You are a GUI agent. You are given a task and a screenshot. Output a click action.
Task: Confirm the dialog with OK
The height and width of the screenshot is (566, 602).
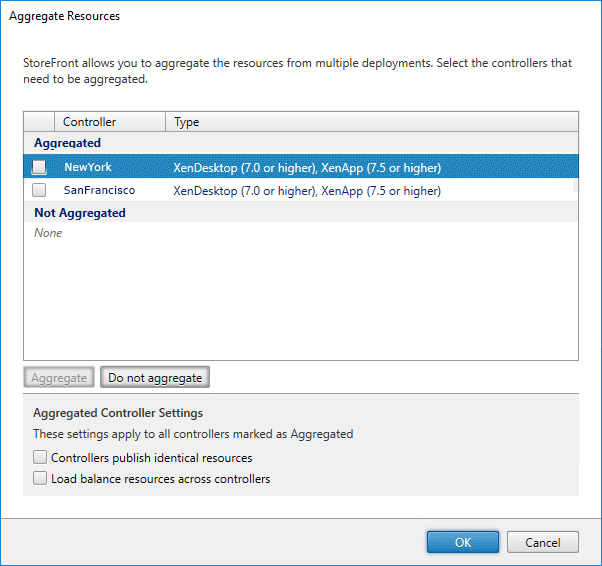[463, 542]
